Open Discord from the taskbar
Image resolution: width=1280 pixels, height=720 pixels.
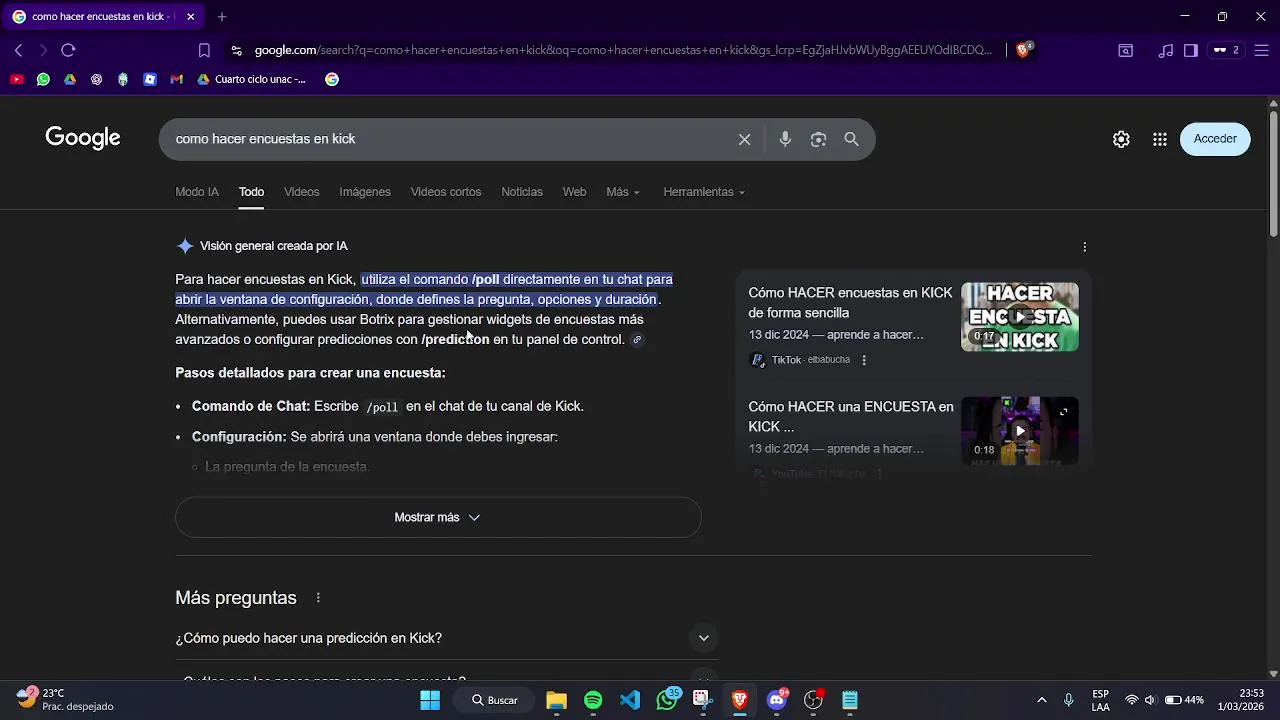(777, 700)
